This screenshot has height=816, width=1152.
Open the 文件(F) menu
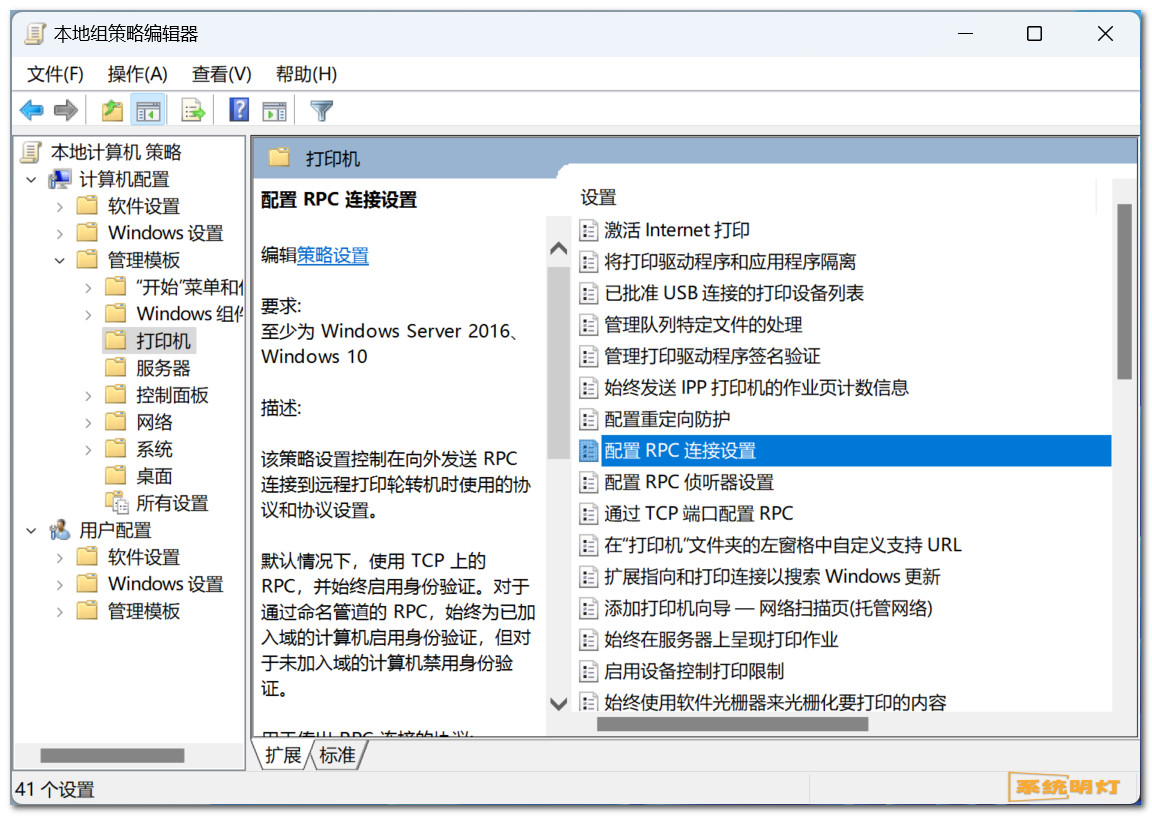(x=55, y=74)
